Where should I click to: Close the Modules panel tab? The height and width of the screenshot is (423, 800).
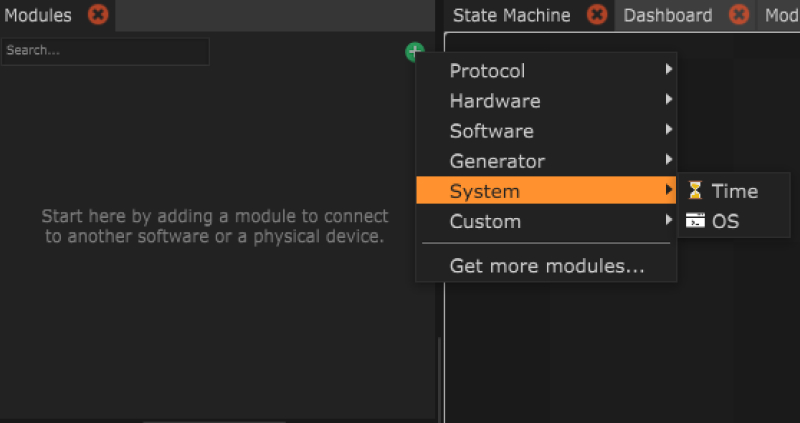click(x=97, y=15)
